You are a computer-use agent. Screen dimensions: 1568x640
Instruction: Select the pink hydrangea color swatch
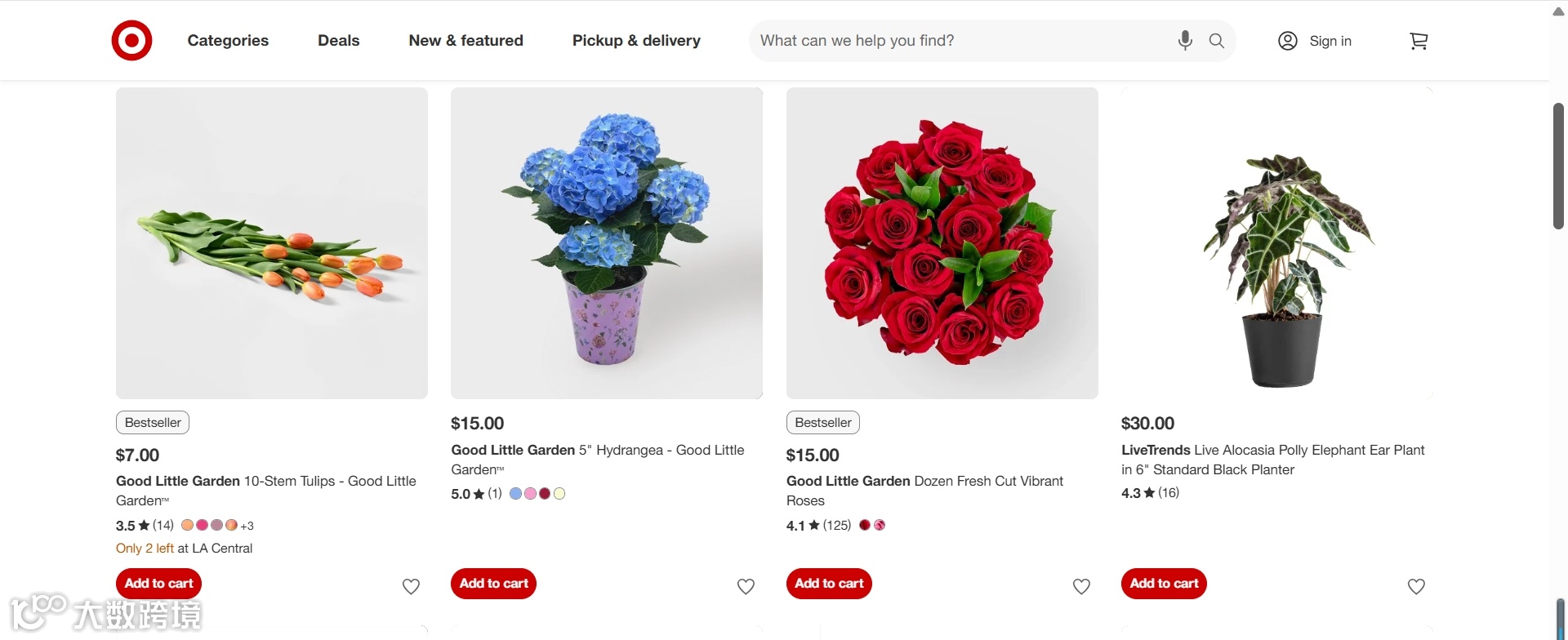(x=530, y=494)
